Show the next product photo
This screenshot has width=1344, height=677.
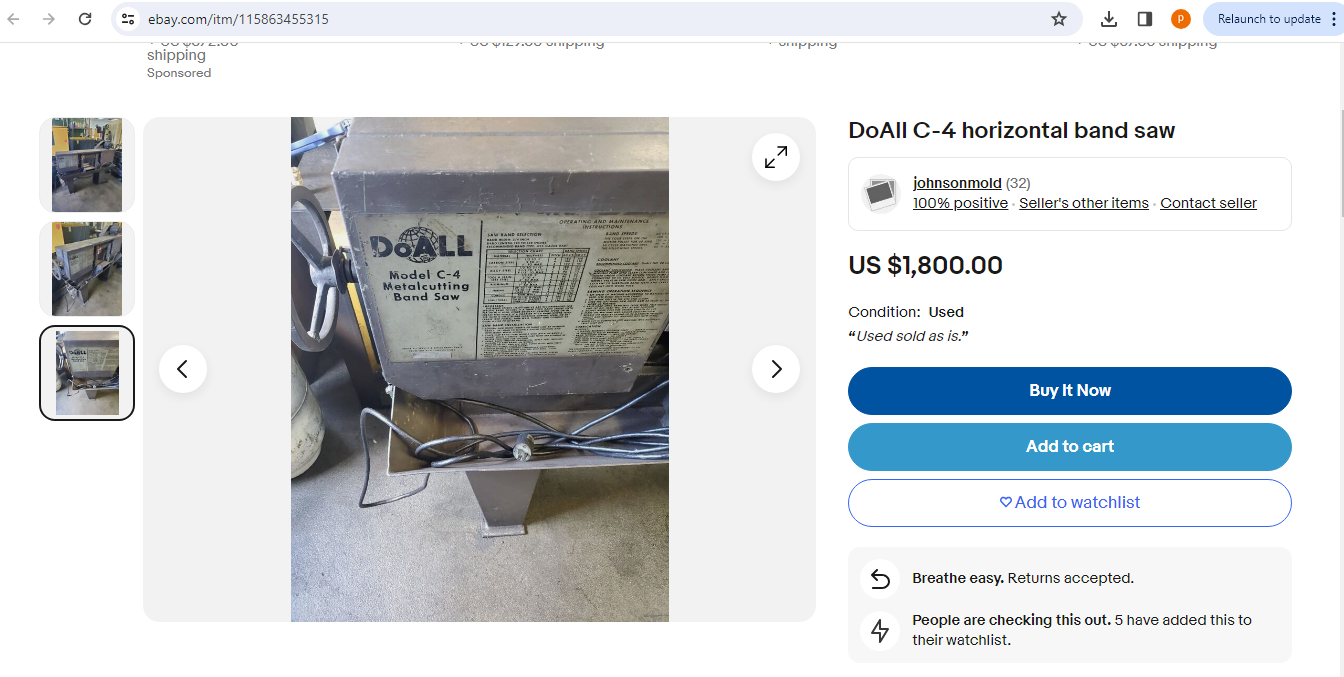776,369
